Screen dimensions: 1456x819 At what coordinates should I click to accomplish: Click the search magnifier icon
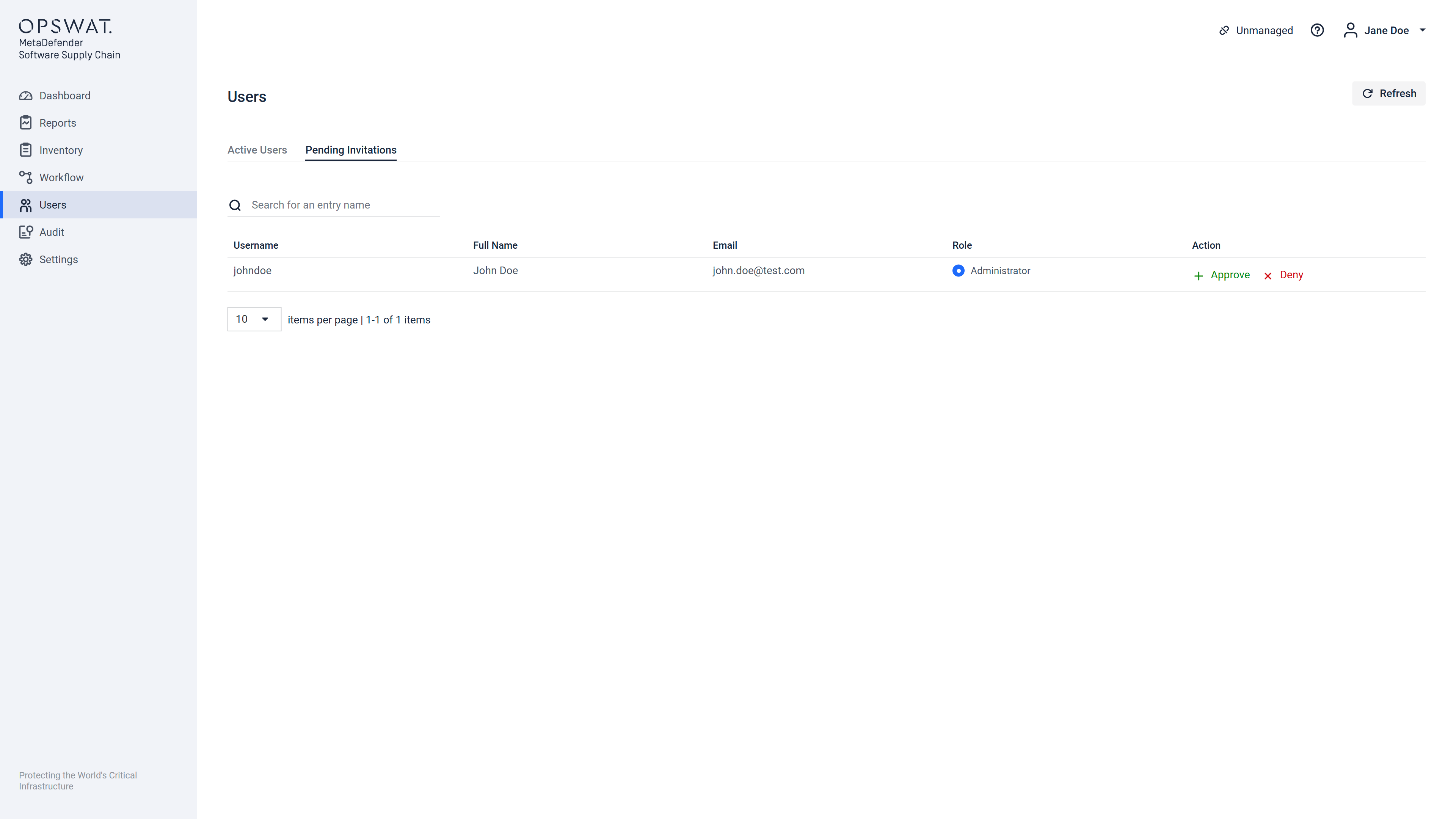(235, 205)
